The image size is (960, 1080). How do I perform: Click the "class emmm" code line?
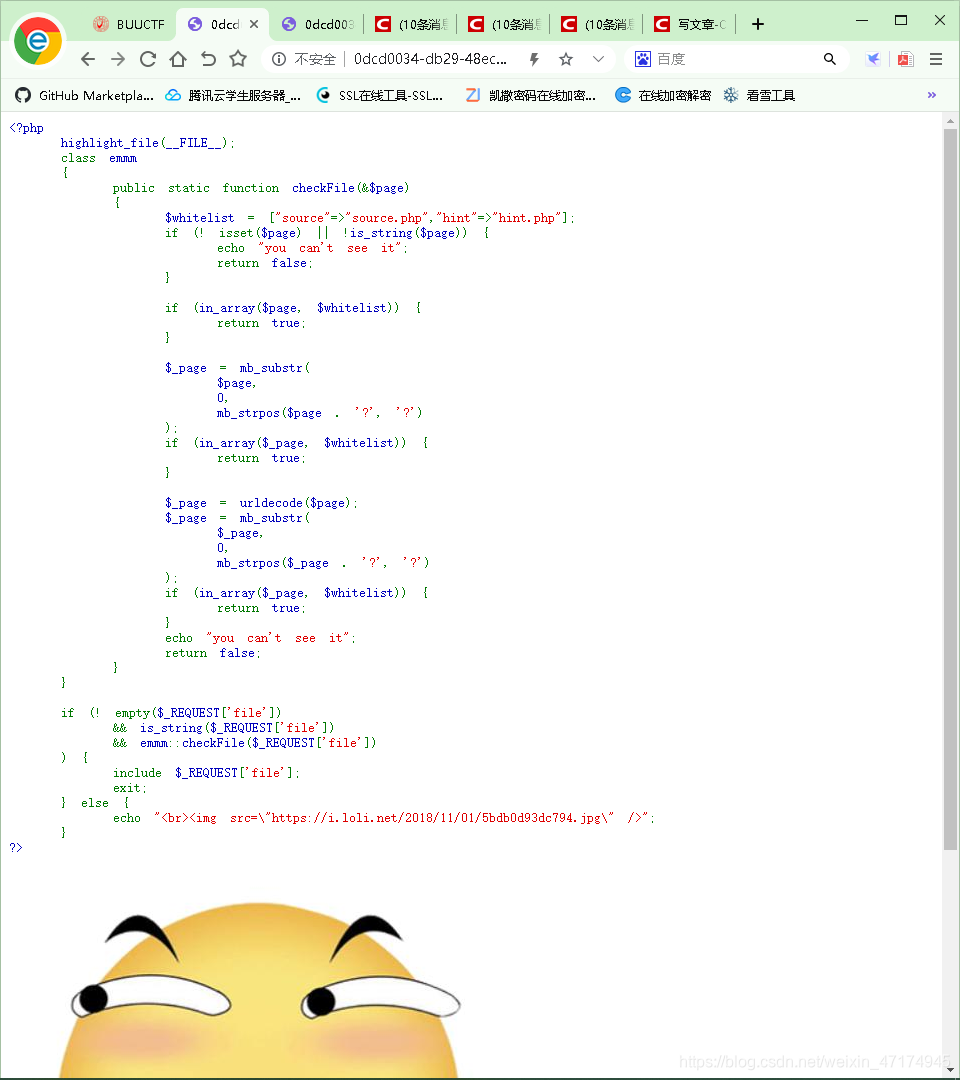[98, 158]
